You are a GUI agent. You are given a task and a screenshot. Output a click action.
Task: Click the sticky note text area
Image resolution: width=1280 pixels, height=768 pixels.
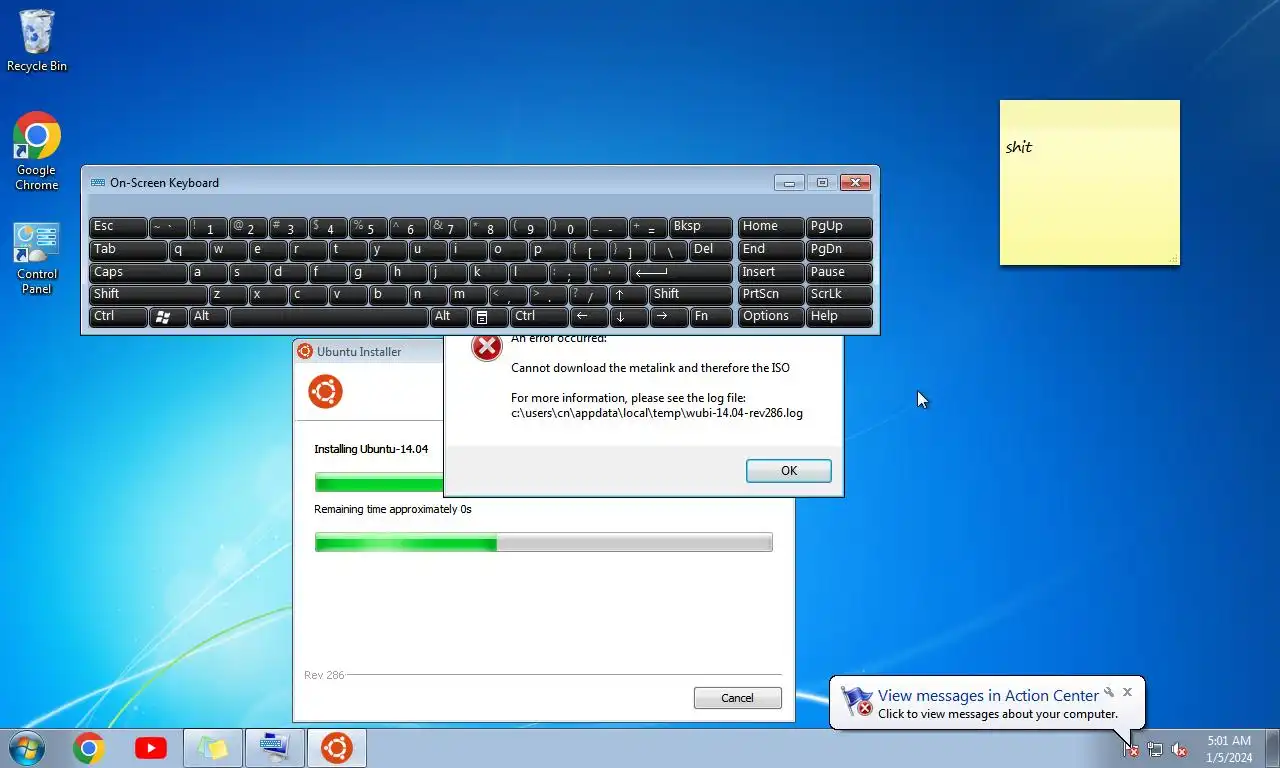1090,190
